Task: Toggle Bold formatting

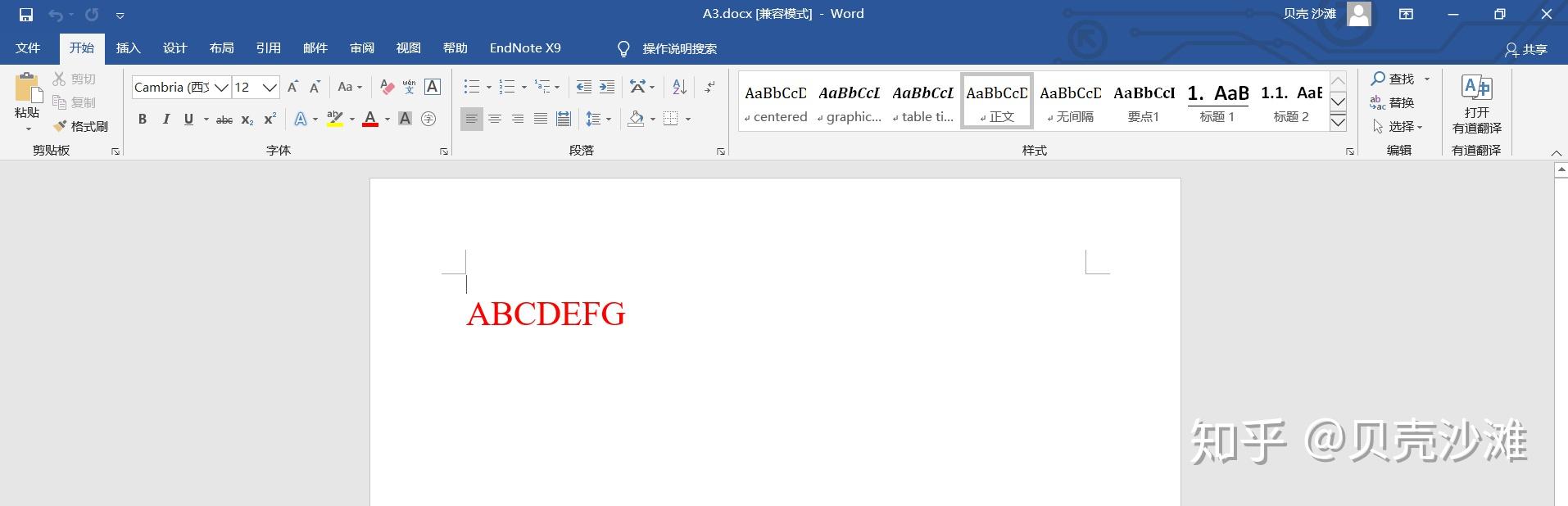Action: [x=143, y=119]
